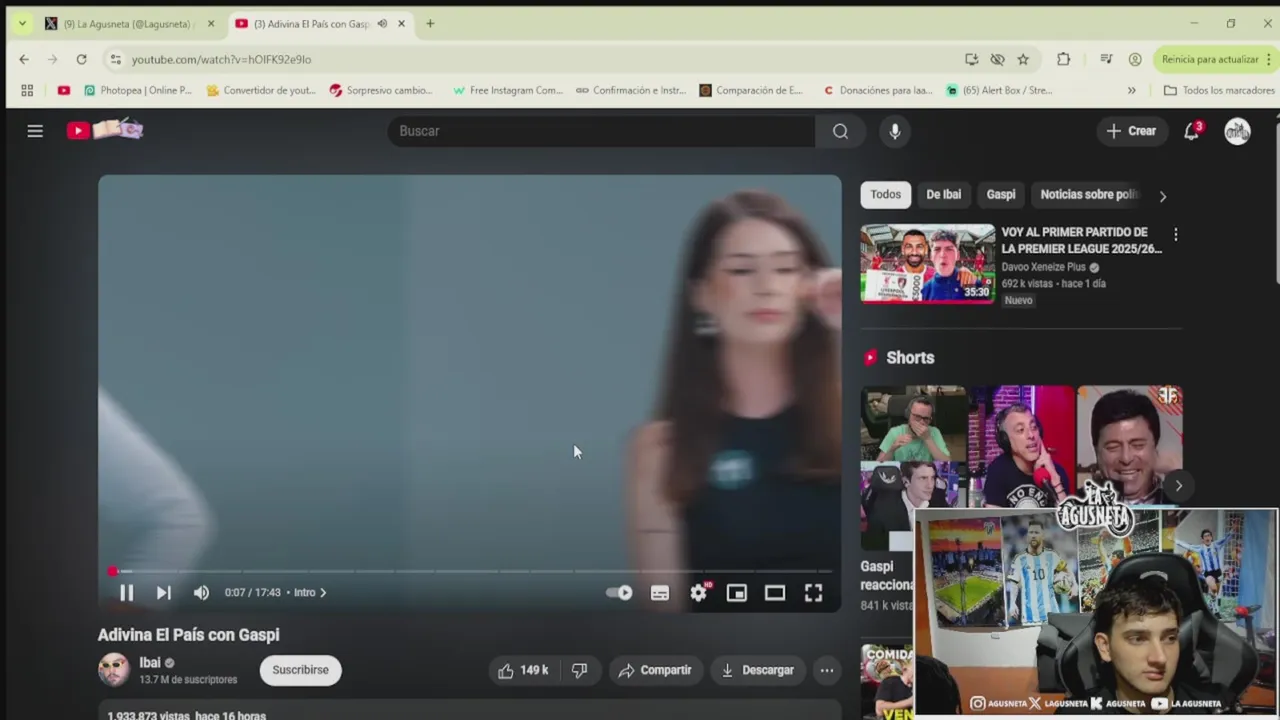
Task: Start voice search with microphone
Action: tap(895, 131)
